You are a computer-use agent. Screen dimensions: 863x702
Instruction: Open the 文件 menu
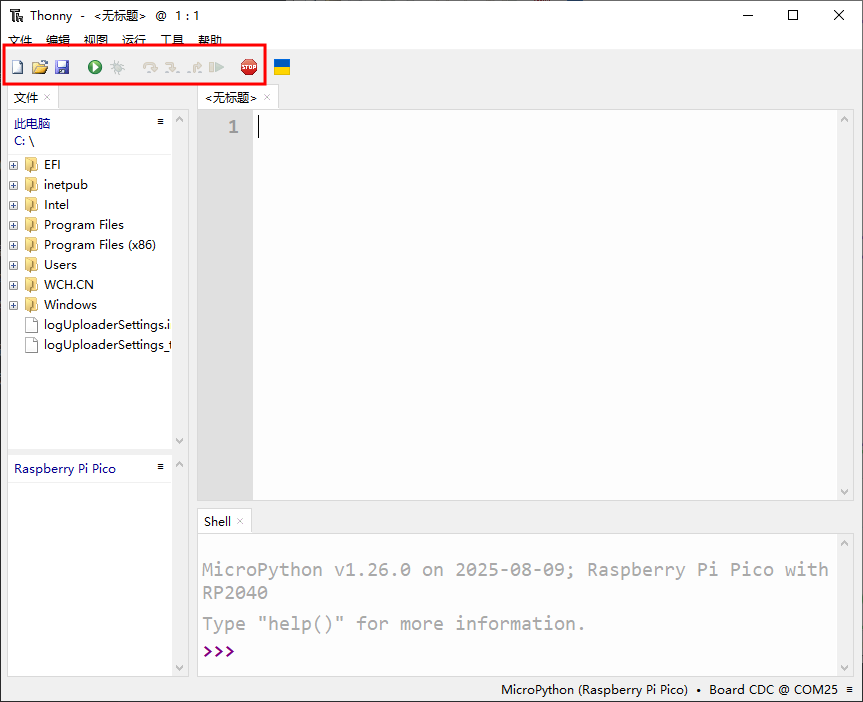20,40
